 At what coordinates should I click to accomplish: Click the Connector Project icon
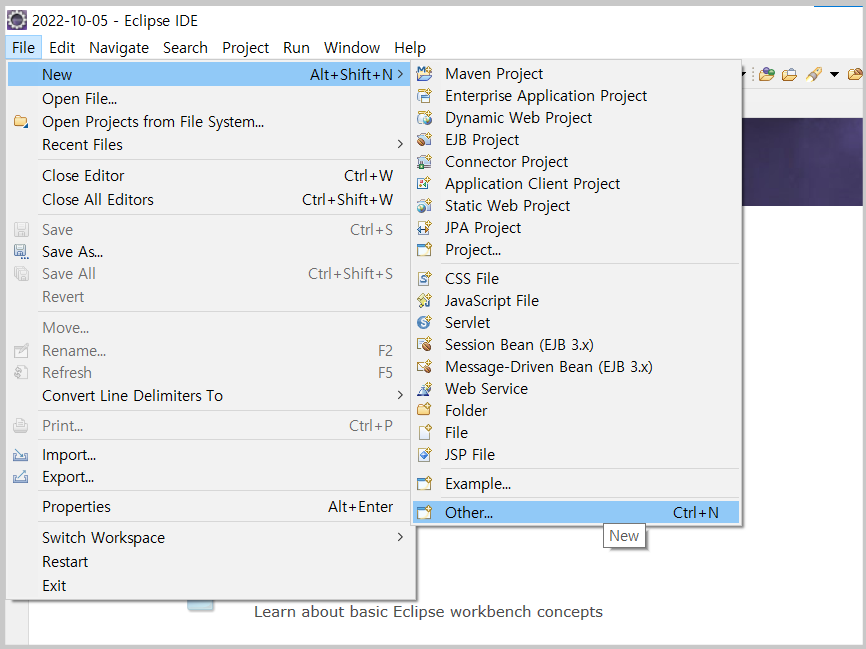[424, 162]
